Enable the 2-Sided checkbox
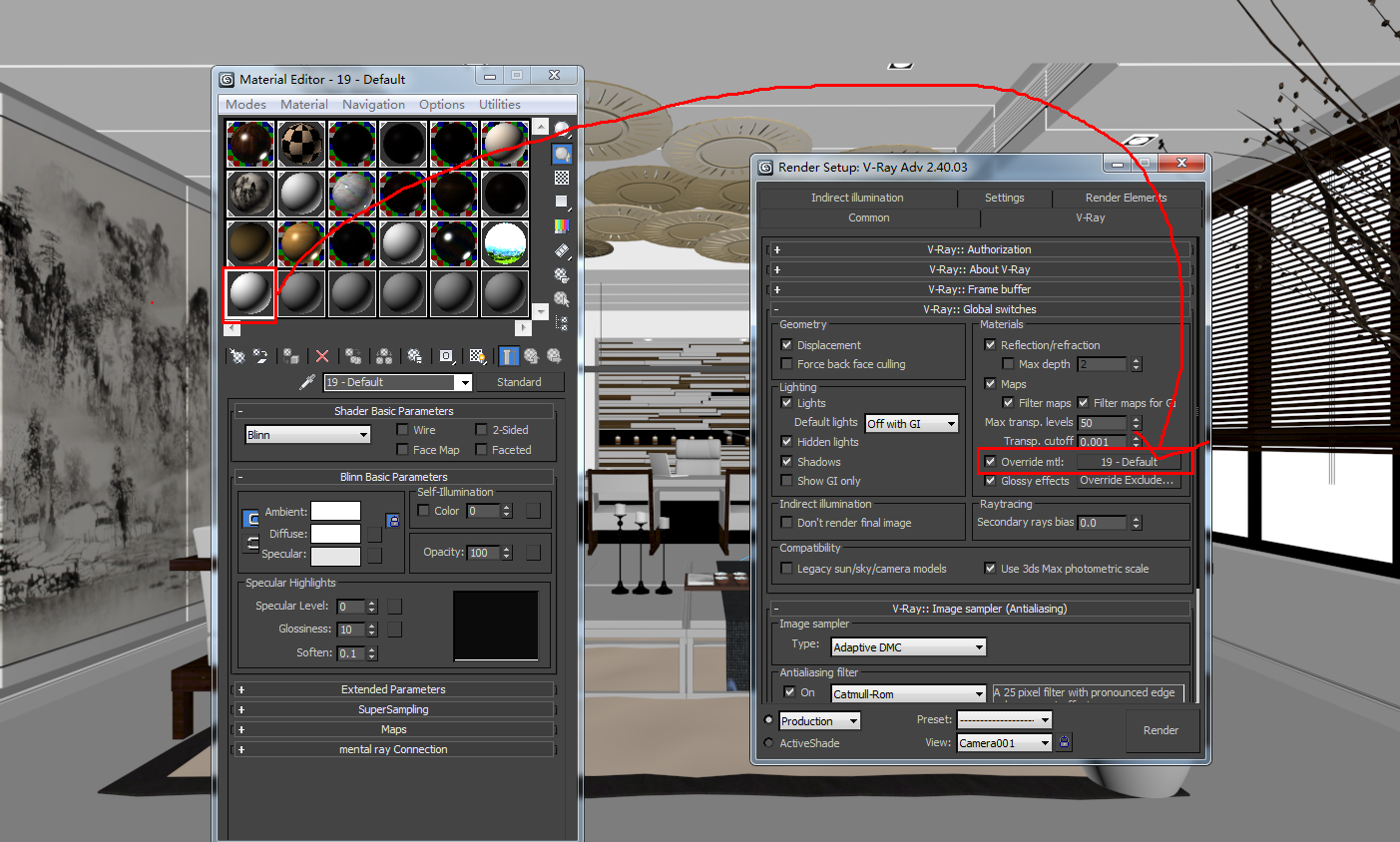This screenshot has height=842, width=1400. 481,430
